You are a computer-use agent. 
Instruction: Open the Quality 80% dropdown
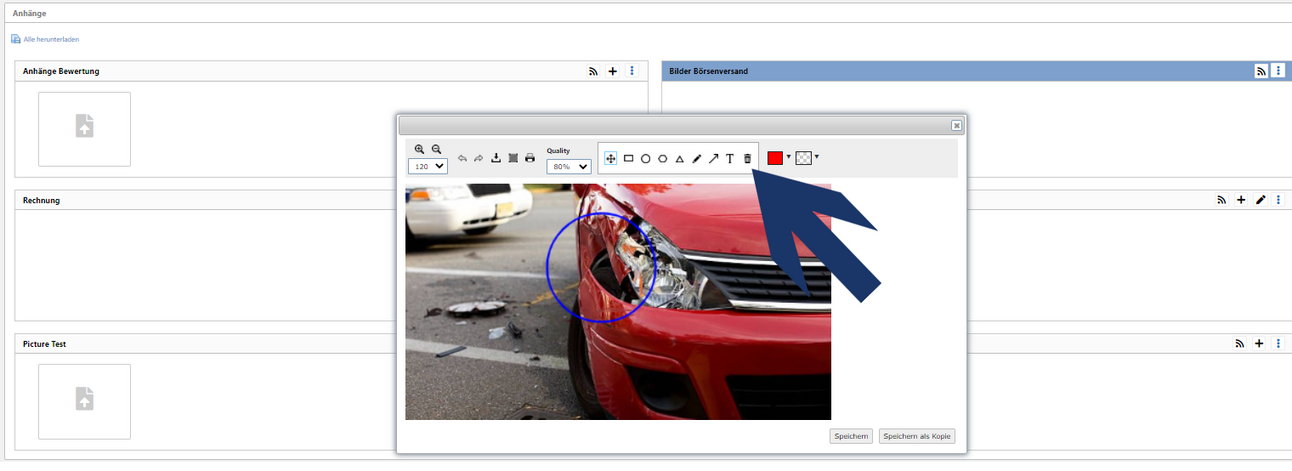(568, 166)
